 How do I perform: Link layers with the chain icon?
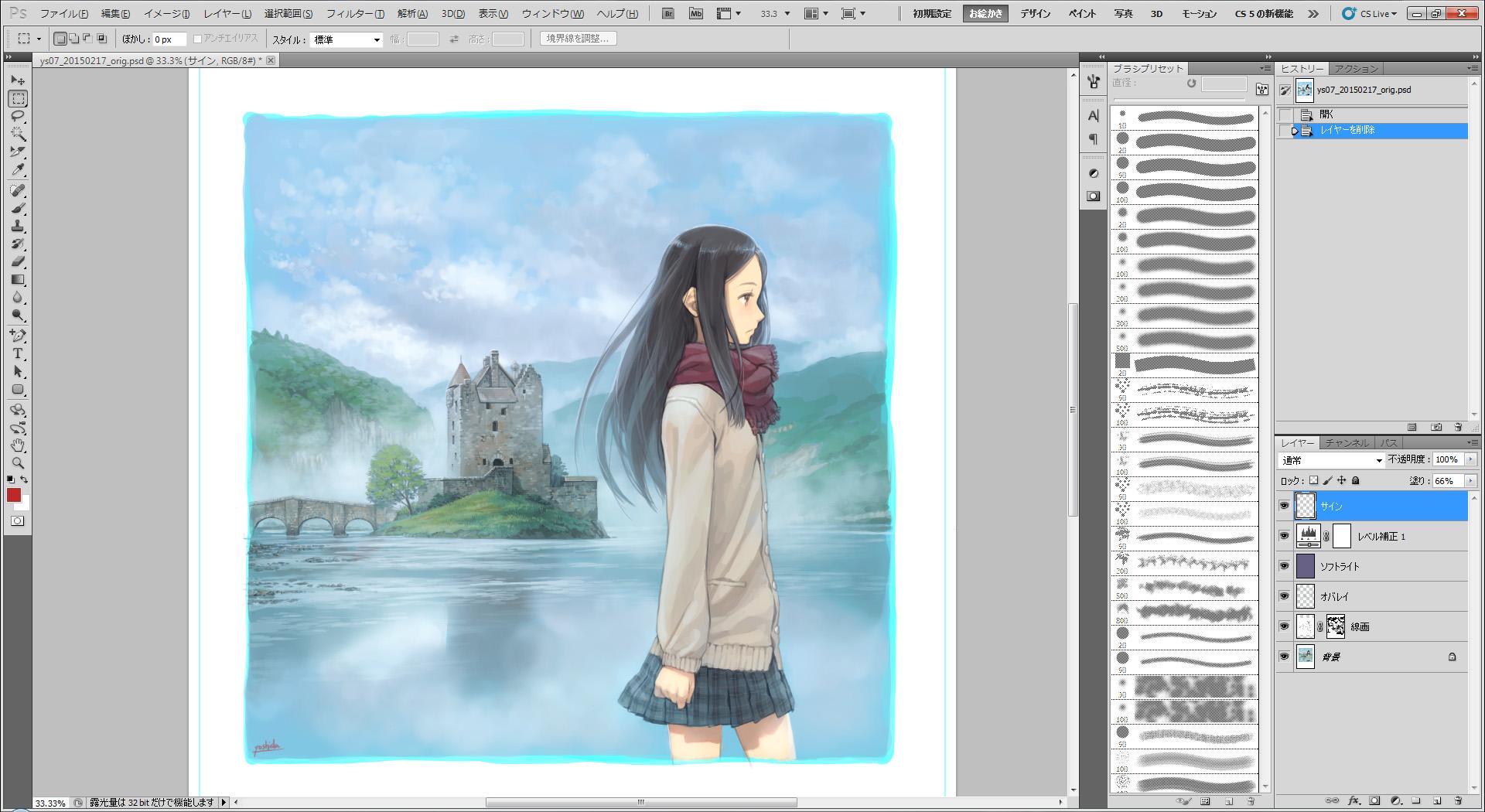coord(1332,800)
